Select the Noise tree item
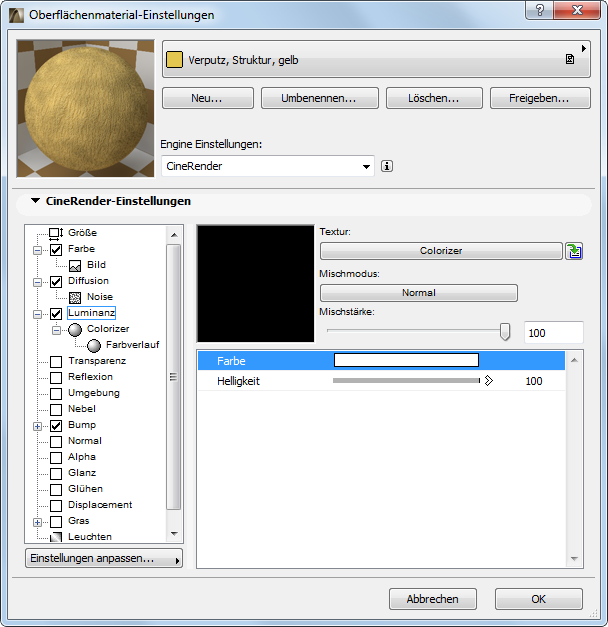608x627 pixels. [x=100, y=297]
